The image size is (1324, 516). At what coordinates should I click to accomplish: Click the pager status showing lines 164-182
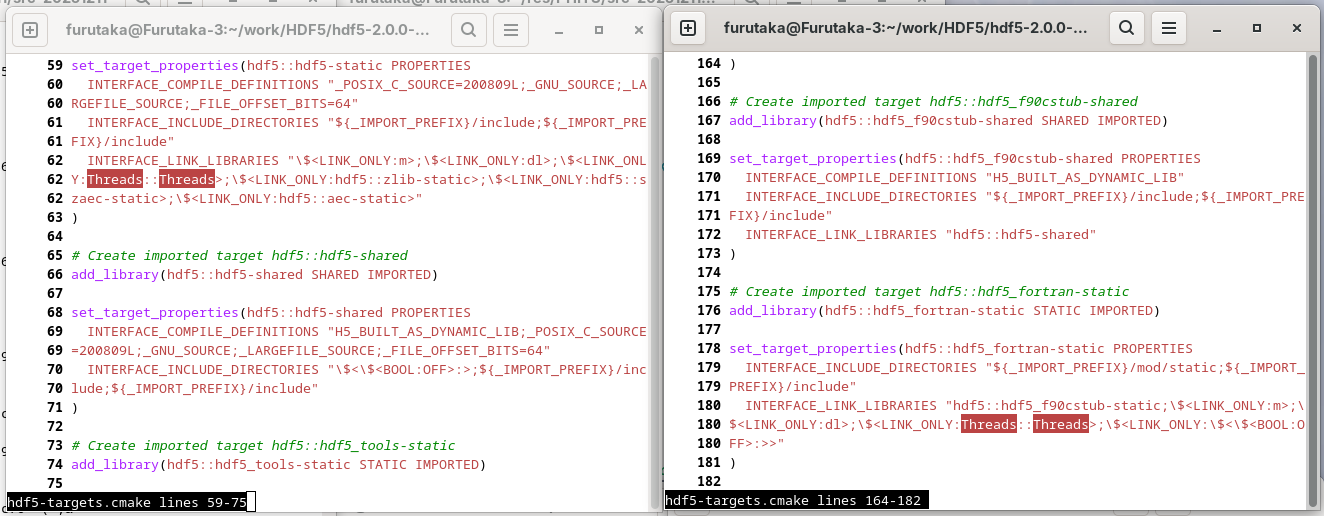tap(795, 500)
